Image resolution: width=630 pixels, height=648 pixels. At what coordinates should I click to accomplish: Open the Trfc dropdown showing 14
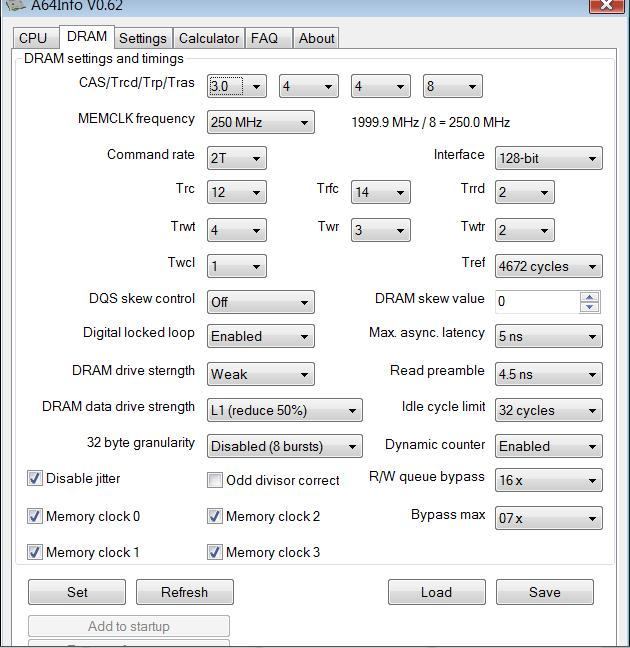click(x=381, y=192)
